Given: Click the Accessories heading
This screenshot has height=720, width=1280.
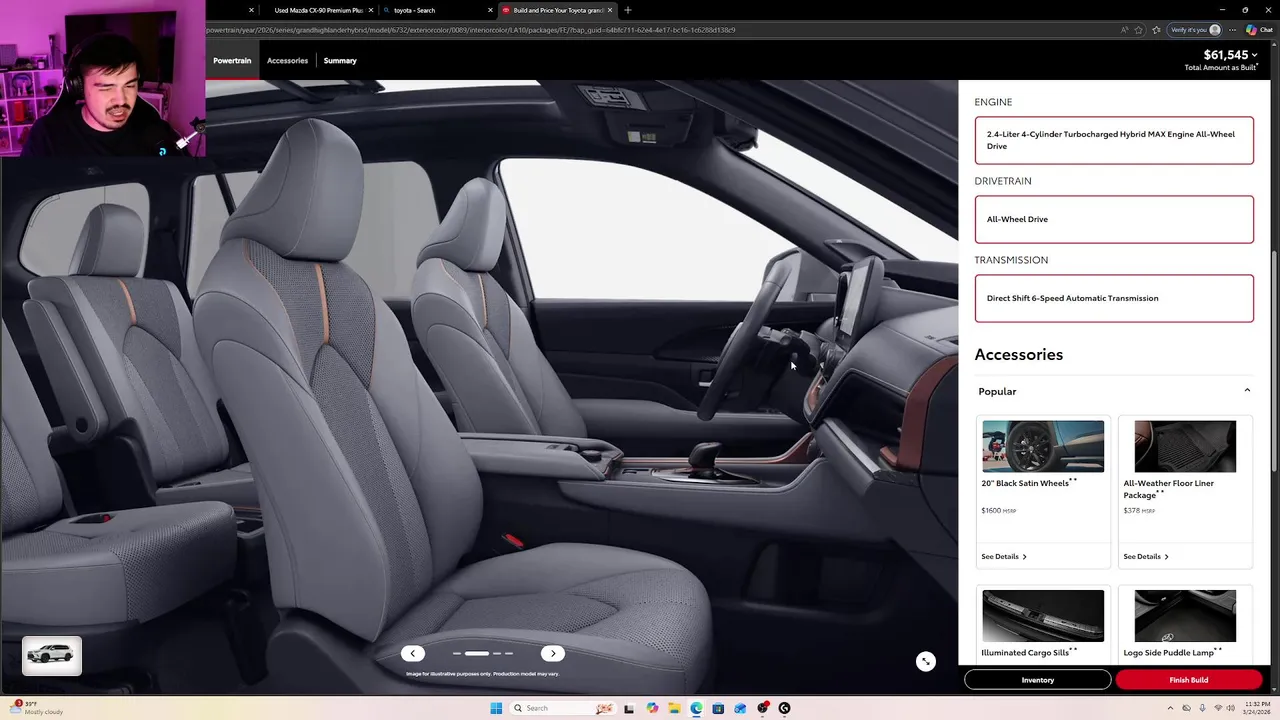Looking at the screenshot, I should pyautogui.click(x=1018, y=354).
